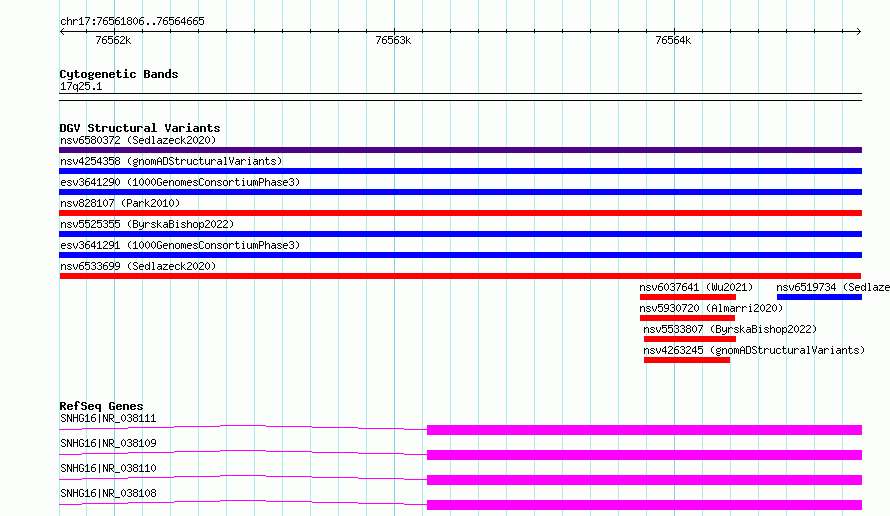The image size is (890, 516).
Task: Open the esv3641291 (1000GenomesConsortiumPhase3) label
Action: tap(180, 245)
